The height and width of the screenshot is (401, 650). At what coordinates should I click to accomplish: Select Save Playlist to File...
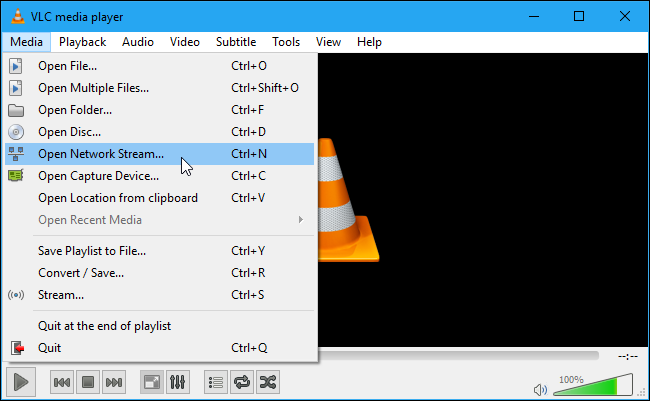click(x=160, y=251)
